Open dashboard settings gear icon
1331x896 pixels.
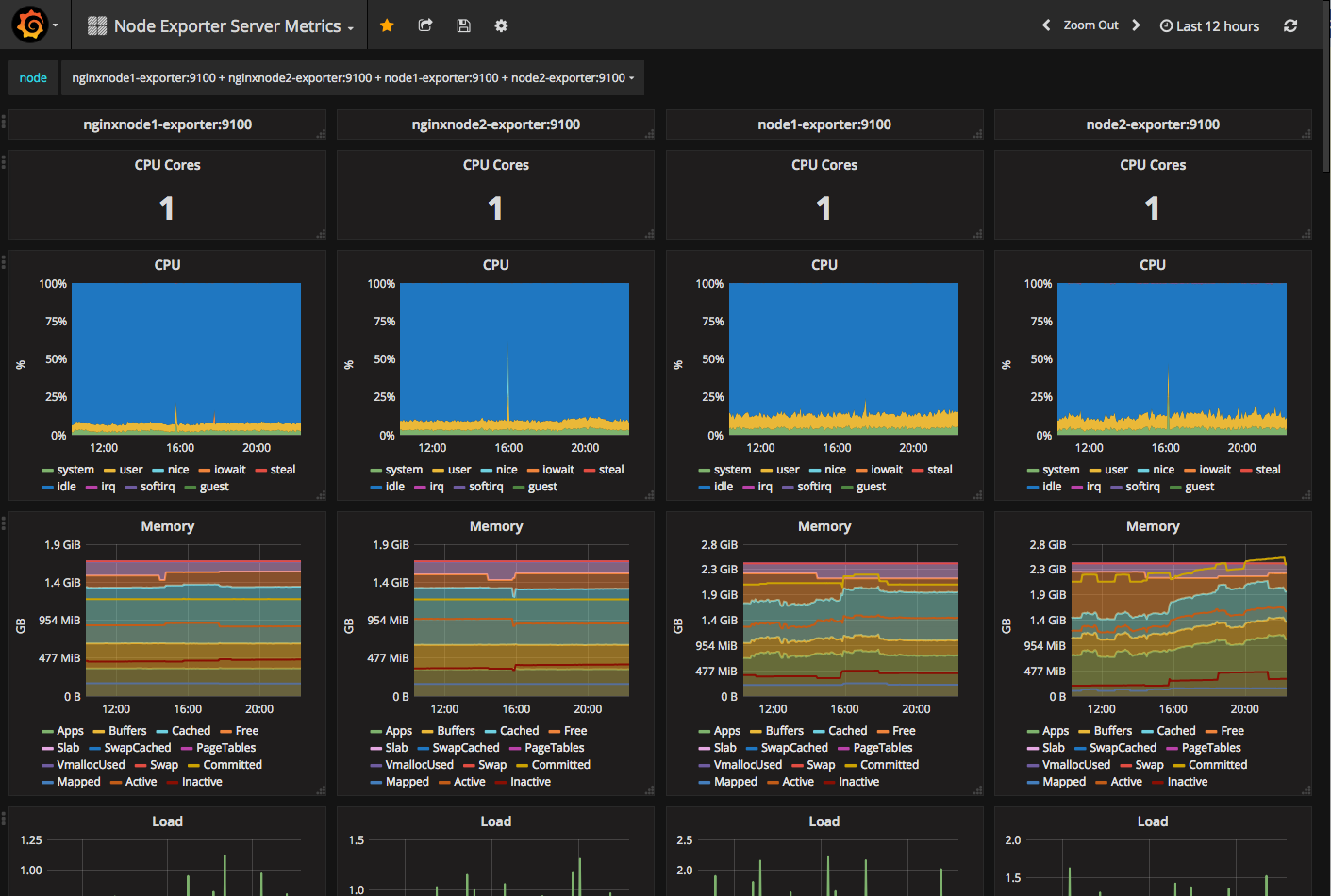point(501,25)
